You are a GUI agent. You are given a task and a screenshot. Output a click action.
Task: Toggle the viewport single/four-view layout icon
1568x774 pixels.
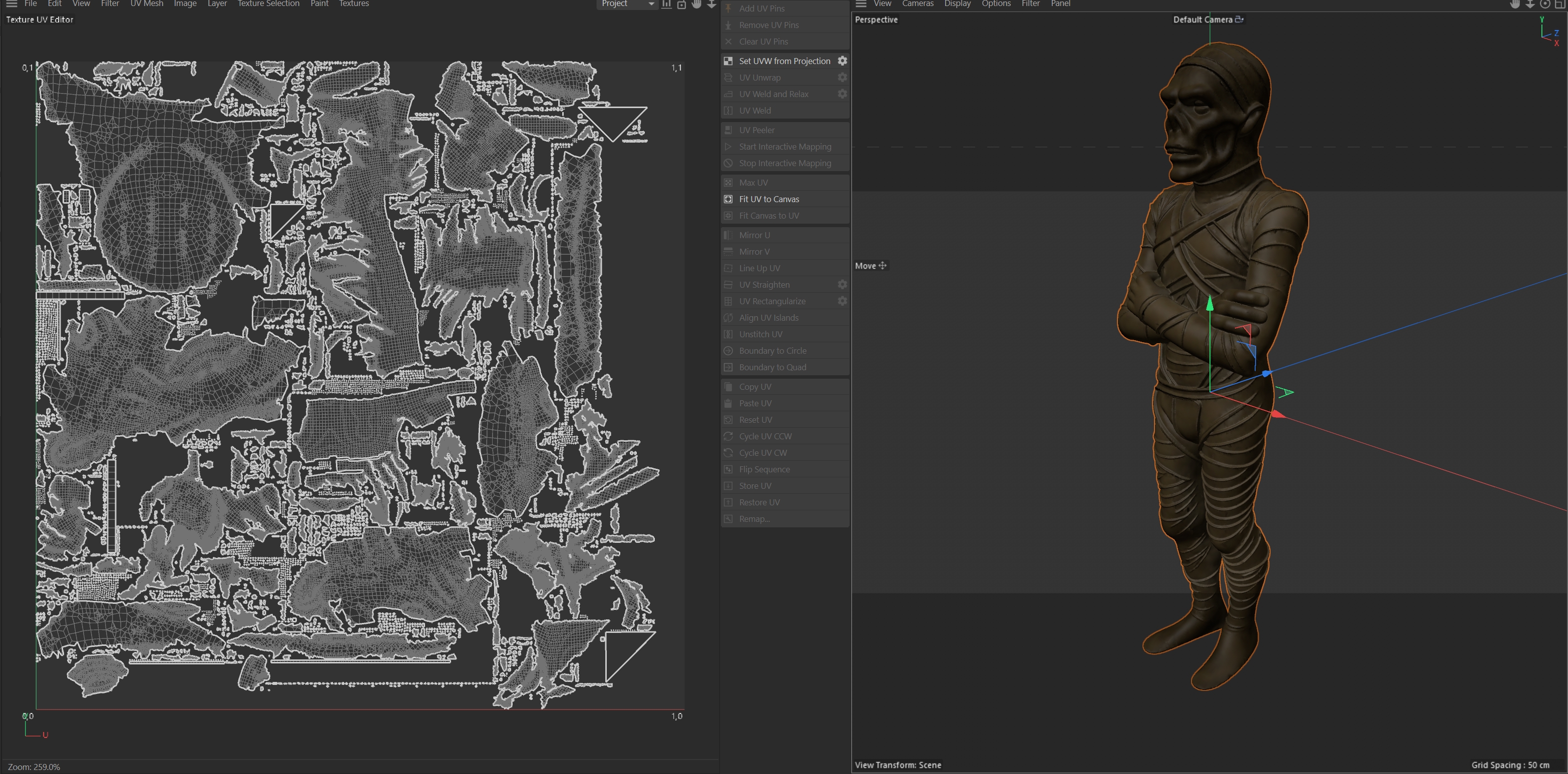pyautogui.click(x=1560, y=4)
